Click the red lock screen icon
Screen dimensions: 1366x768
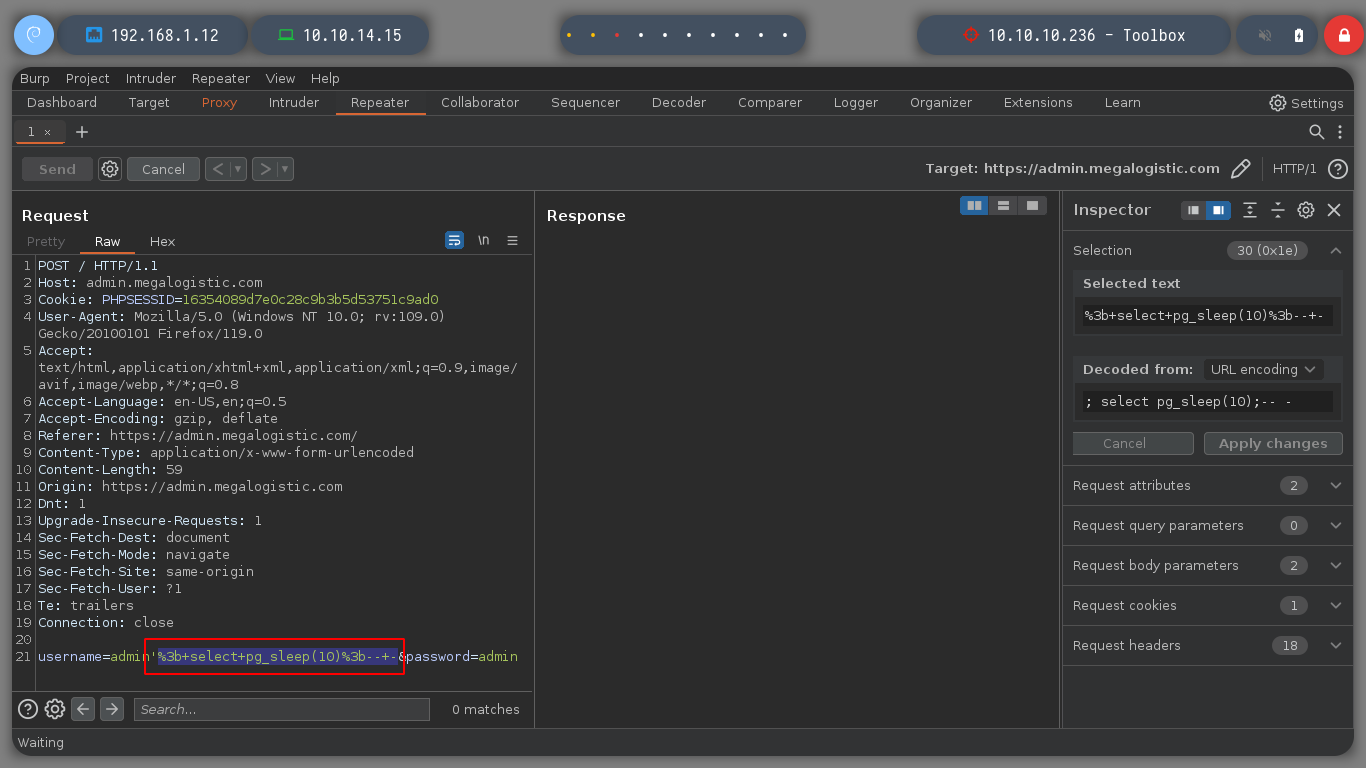point(1343,35)
